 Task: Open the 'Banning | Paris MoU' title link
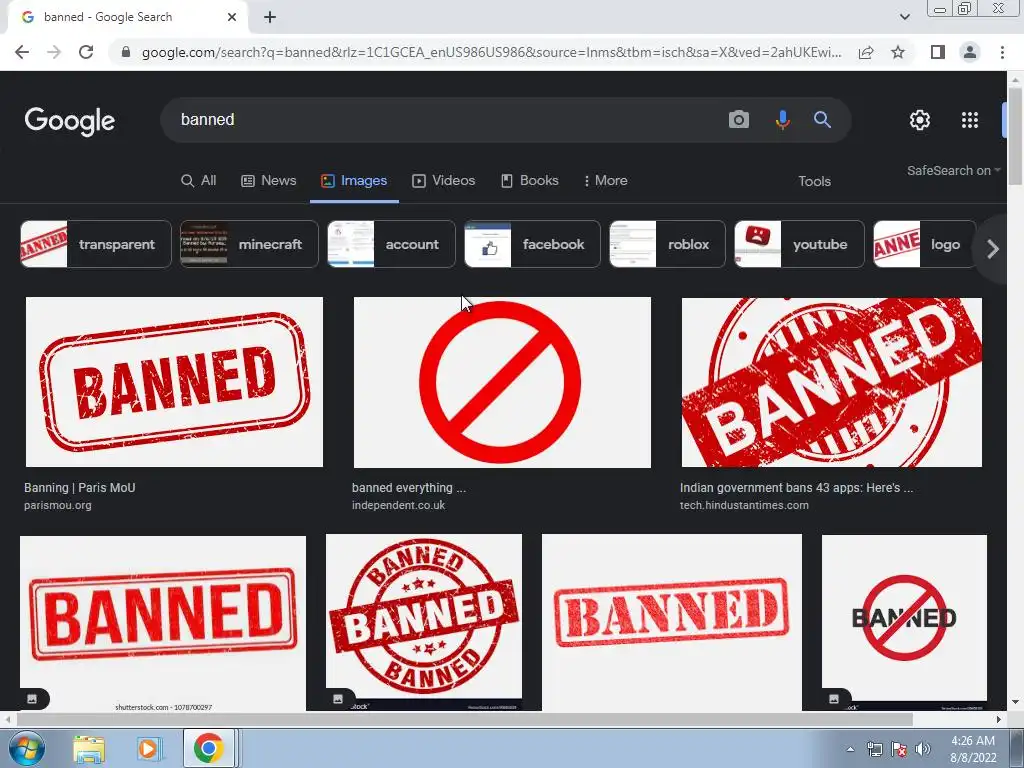tap(80, 488)
